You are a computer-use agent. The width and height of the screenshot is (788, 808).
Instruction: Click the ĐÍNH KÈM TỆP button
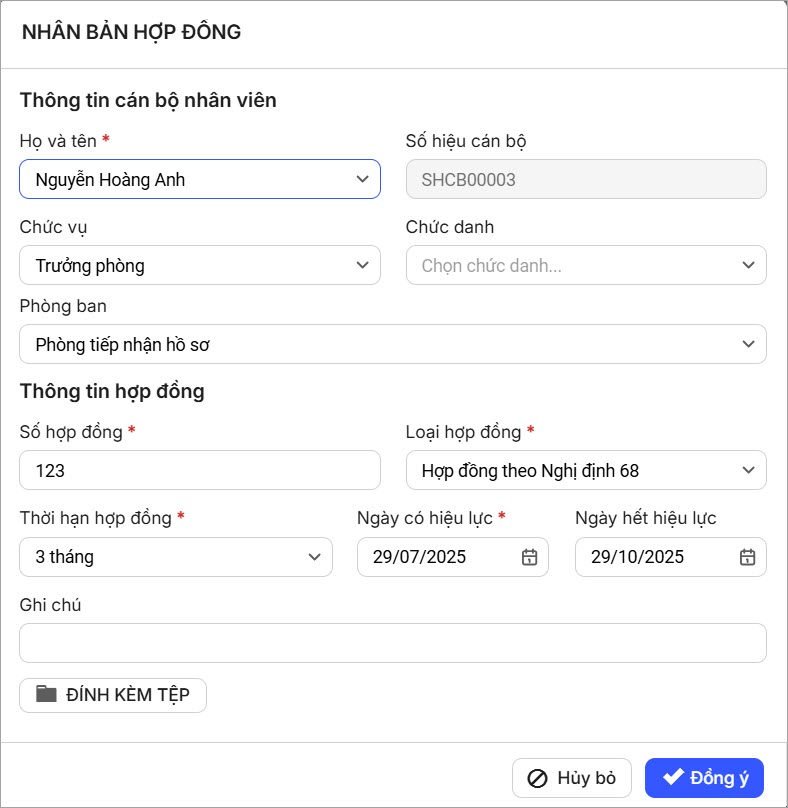coord(113,695)
